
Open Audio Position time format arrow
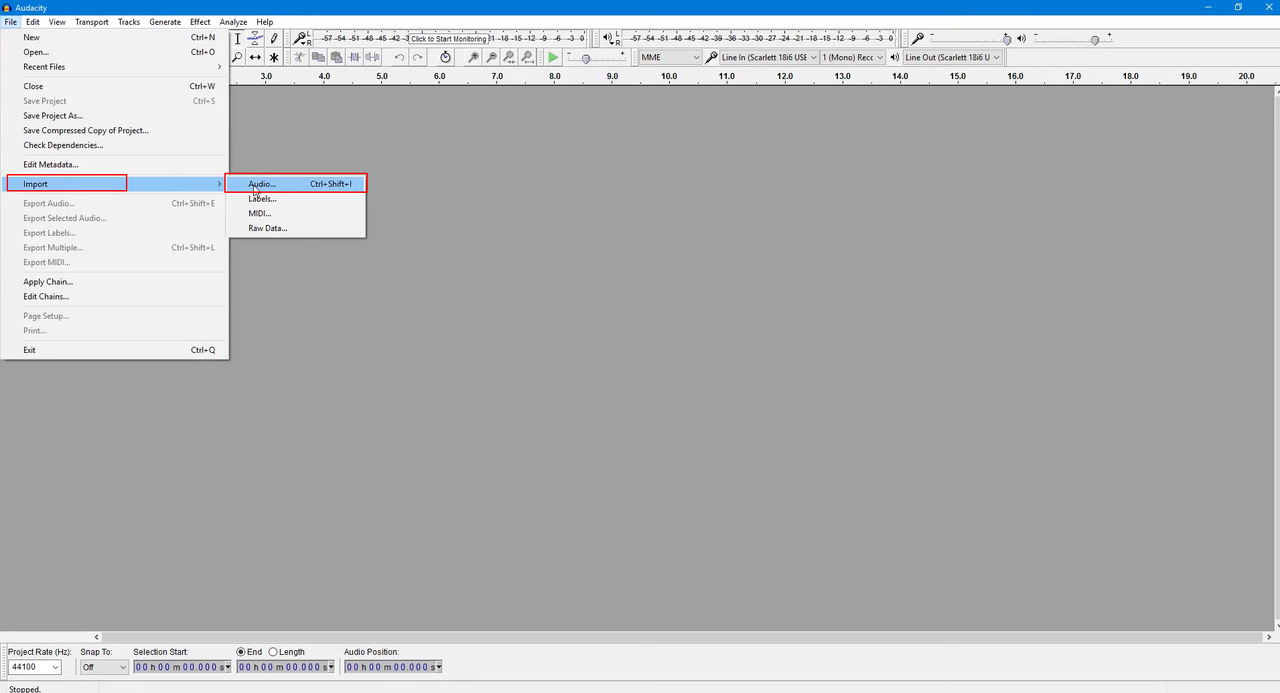click(438, 667)
